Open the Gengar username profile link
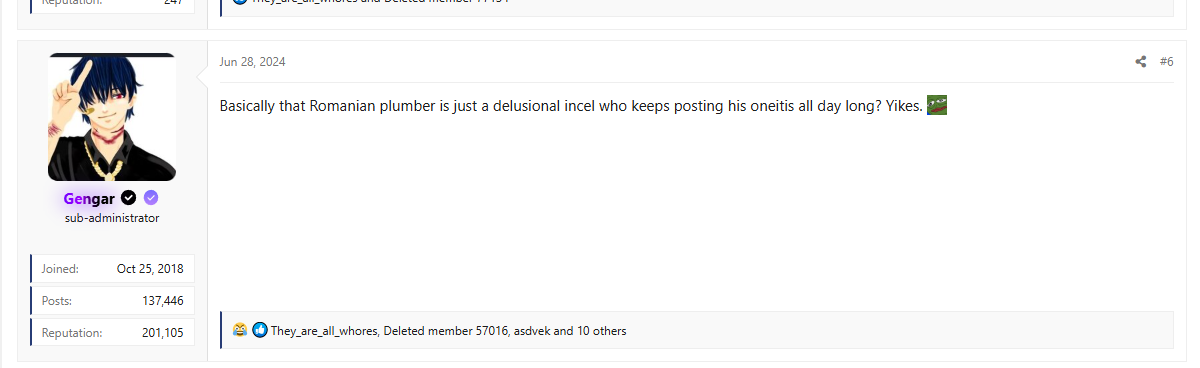This screenshot has width=1200, height=368. [89, 198]
